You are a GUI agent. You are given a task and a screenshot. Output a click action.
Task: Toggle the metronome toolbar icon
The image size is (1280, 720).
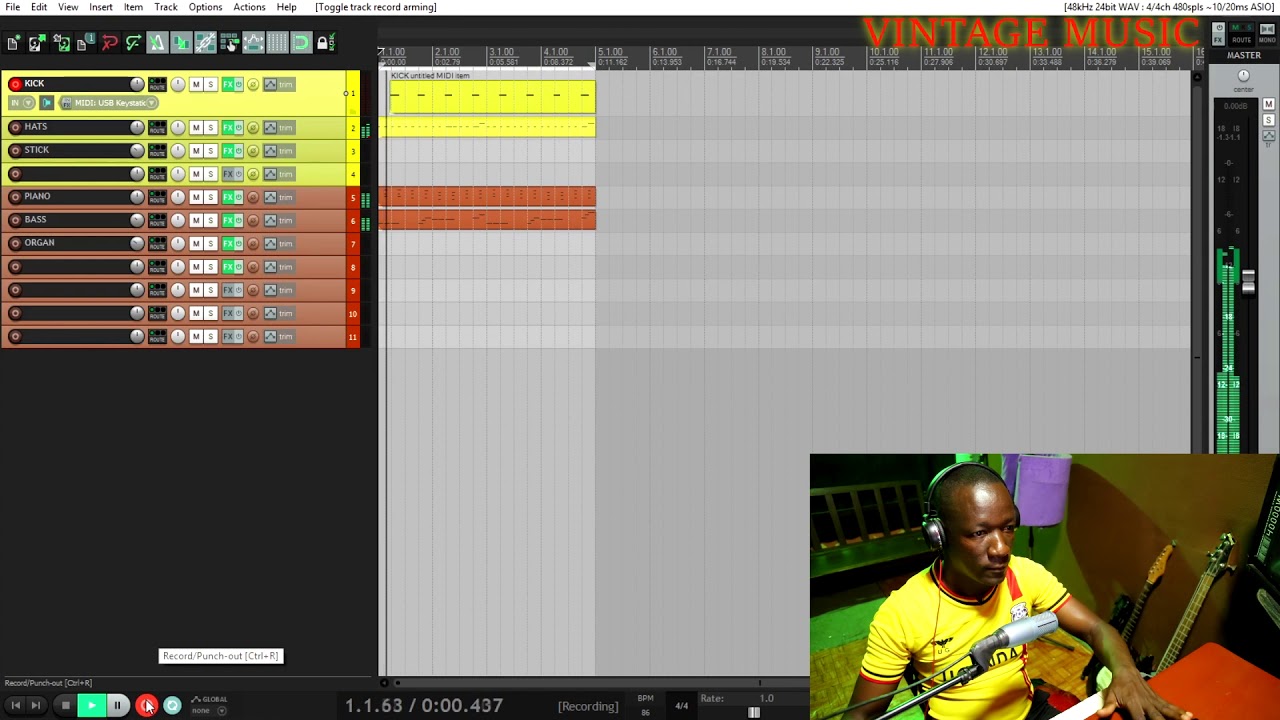157,43
